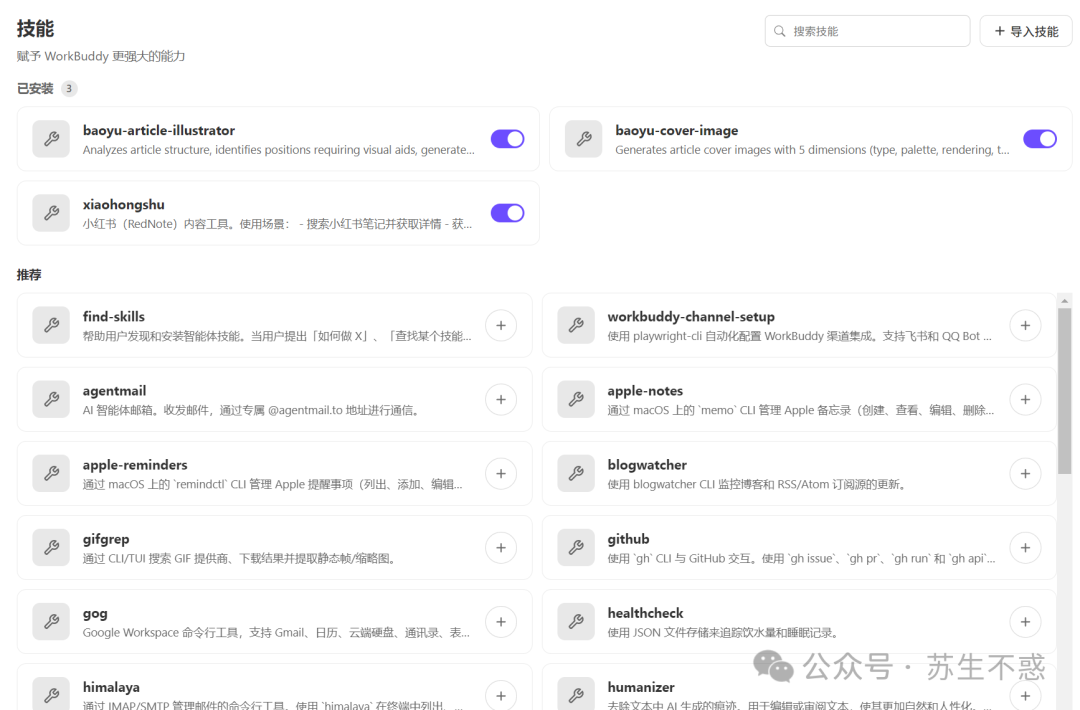Add himalaya skill via plus icon

(501, 696)
